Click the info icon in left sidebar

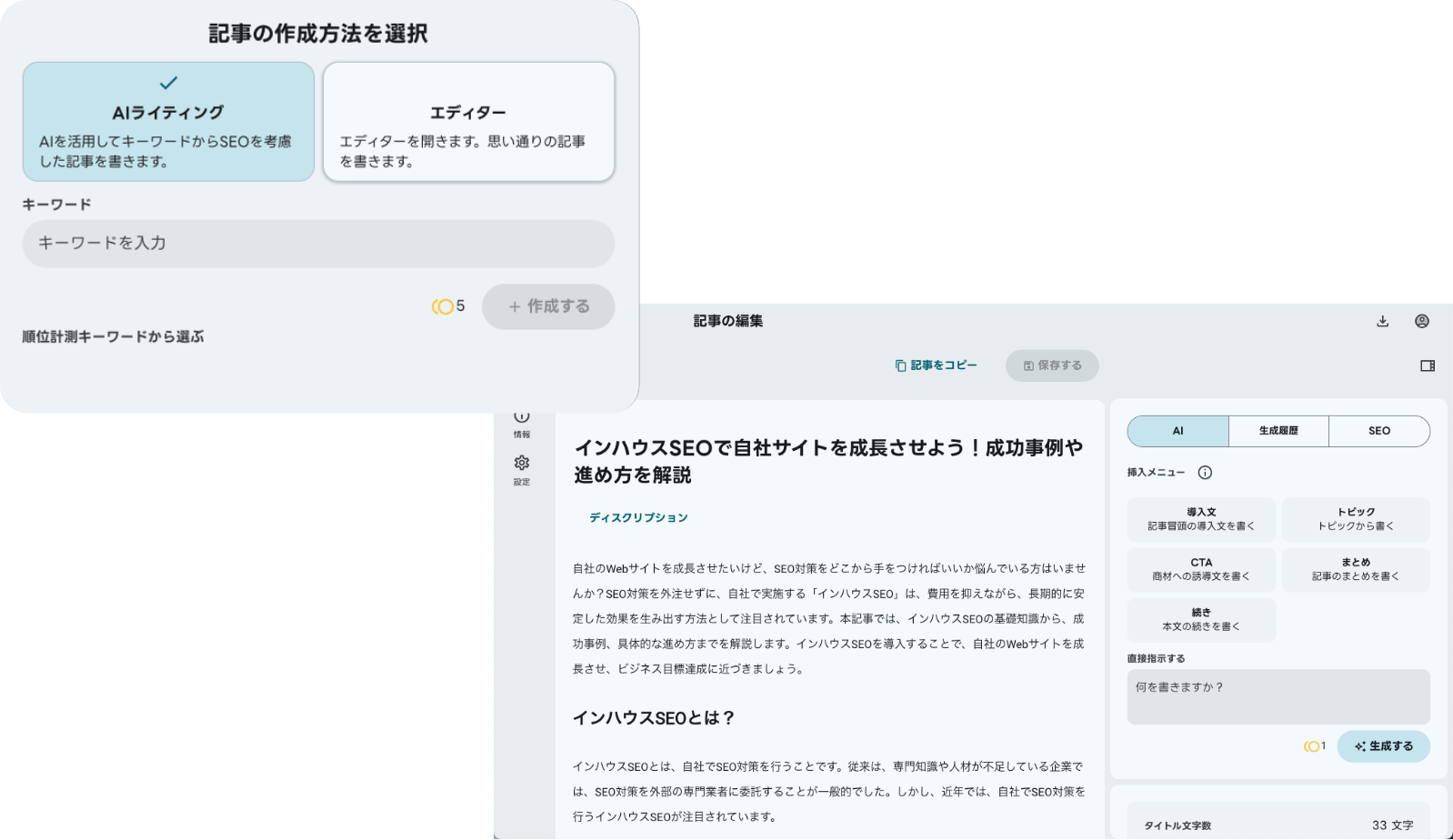click(x=522, y=418)
